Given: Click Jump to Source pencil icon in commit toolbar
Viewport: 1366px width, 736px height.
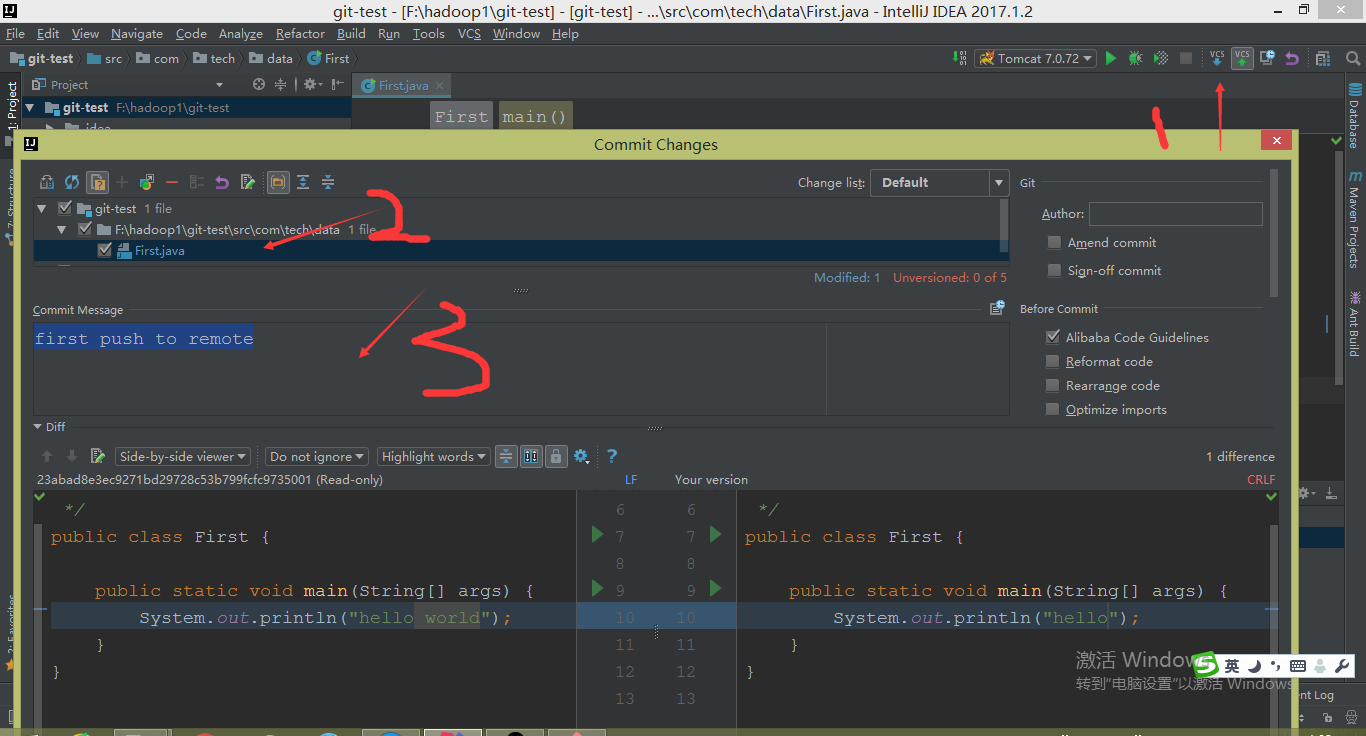Looking at the screenshot, I should tap(247, 182).
